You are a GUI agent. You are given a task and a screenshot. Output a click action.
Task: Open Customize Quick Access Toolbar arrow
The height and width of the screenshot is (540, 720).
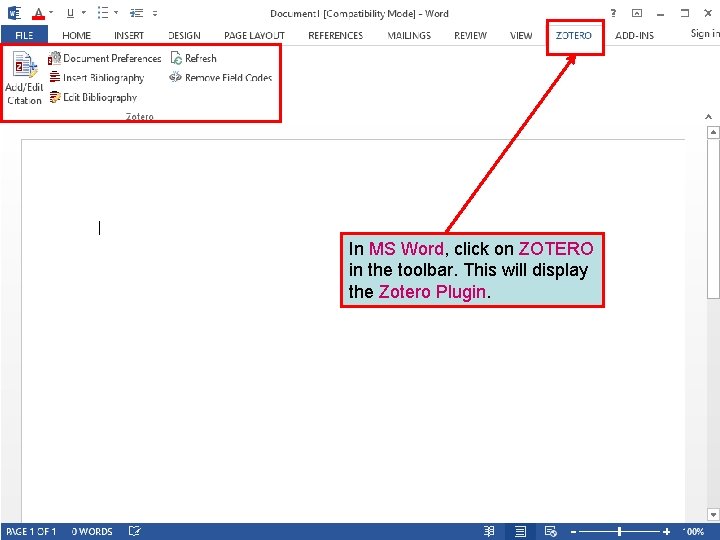click(x=155, y=13)
